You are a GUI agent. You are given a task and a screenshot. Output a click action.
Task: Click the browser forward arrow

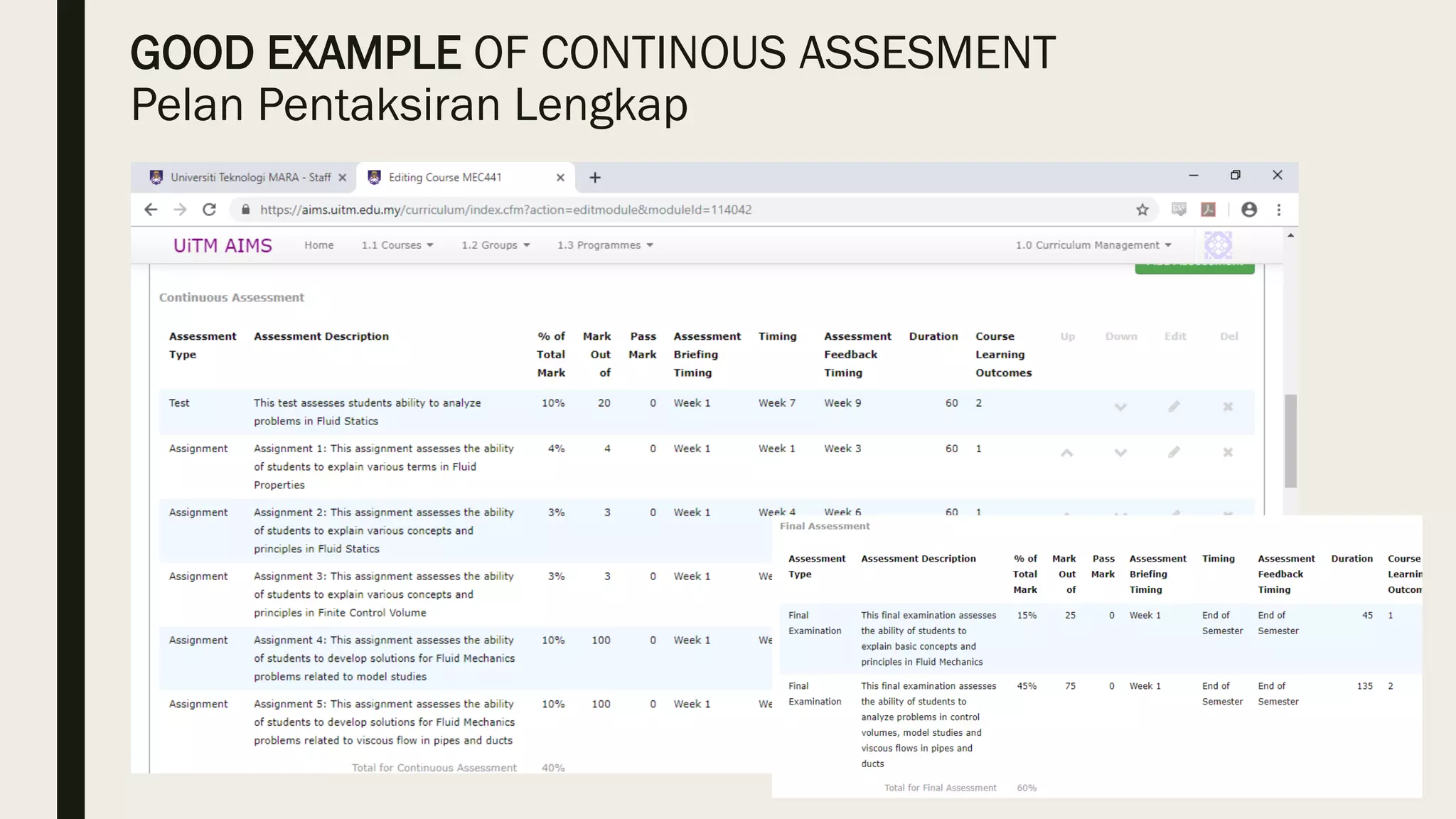(180, 210)
